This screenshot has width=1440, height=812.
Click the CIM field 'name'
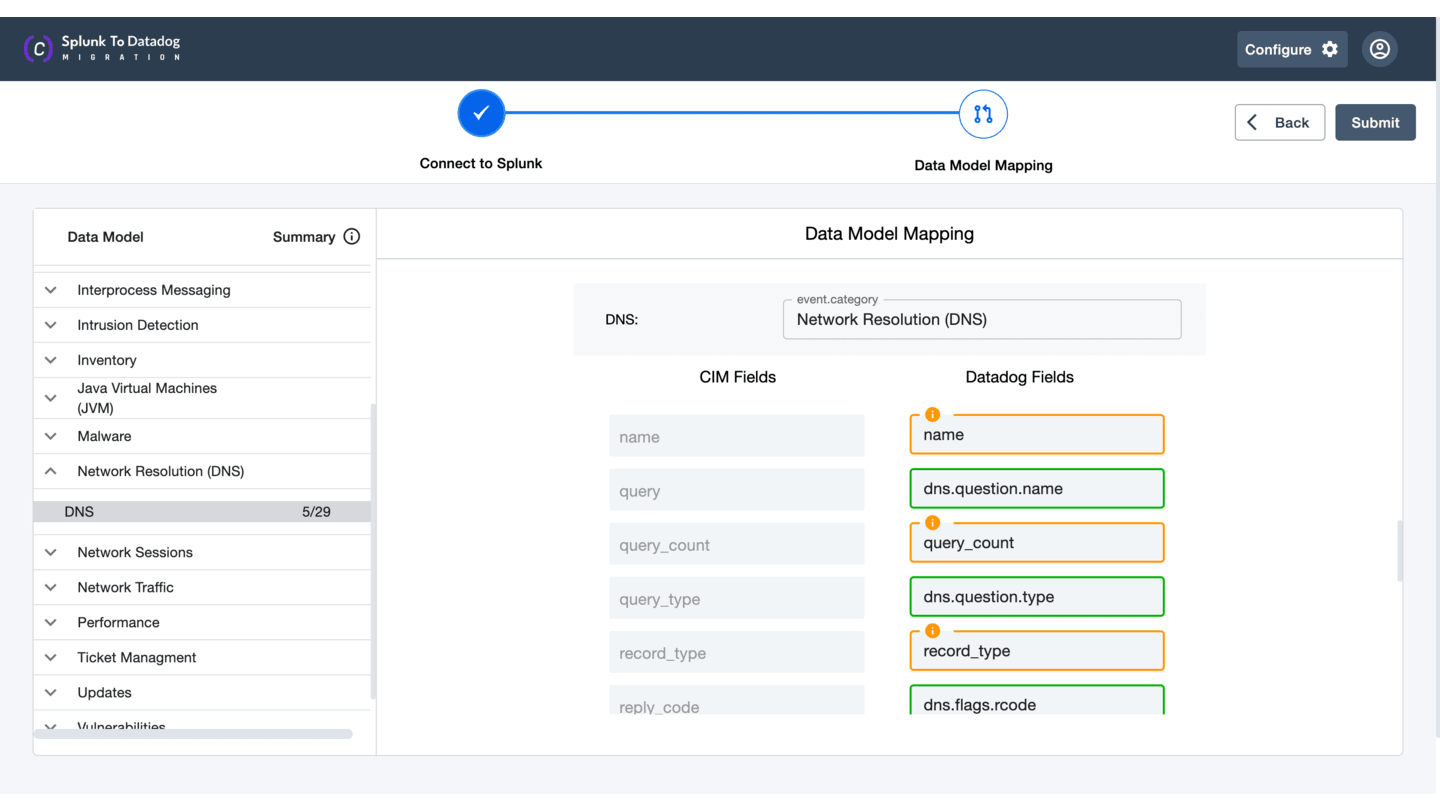pyautogui.click(x=737, y=436)
